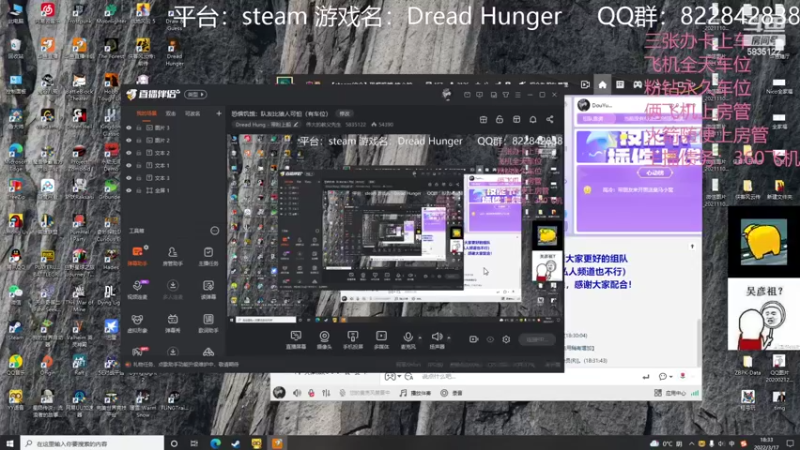Viewport: 800px width, 450px height.
Task: Click the Task View taskbar button
Action: [194, 443]
